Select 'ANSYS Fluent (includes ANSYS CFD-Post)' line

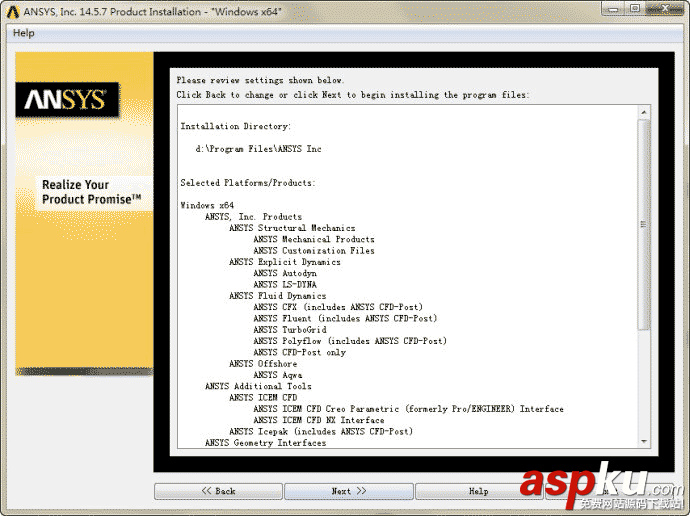click(345, 318)
